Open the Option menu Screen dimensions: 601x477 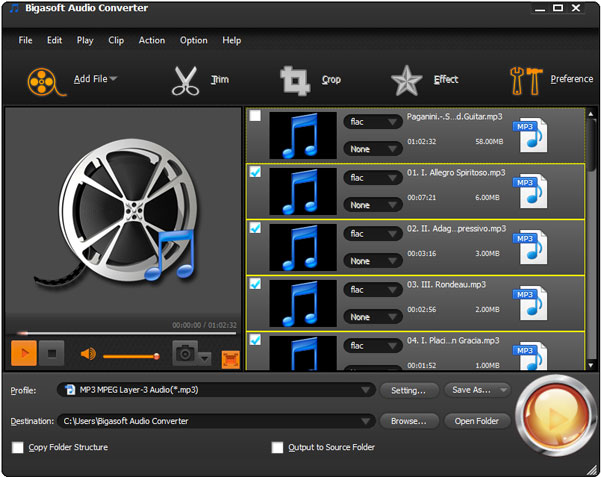(194, 40)
